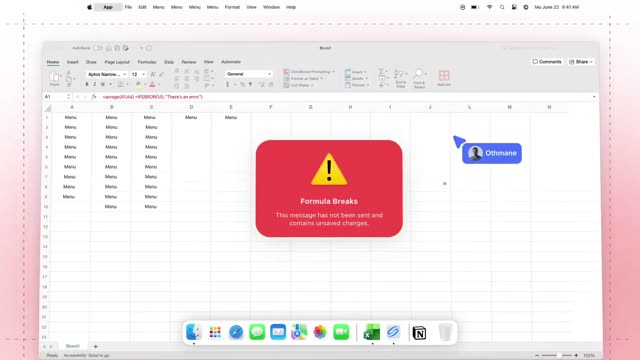
Task: Switch to the Page Layout ribbon tab
Action: coord(117,62)
